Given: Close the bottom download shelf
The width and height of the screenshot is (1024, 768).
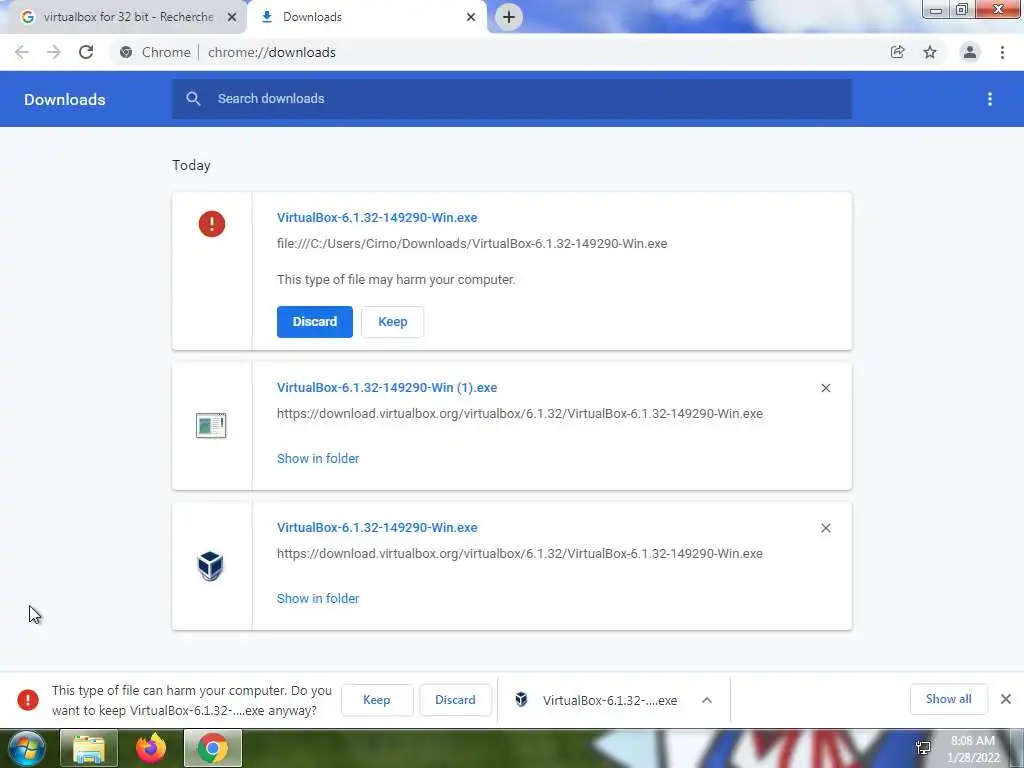Looking at the screenshot, I should click(1006, 699).
